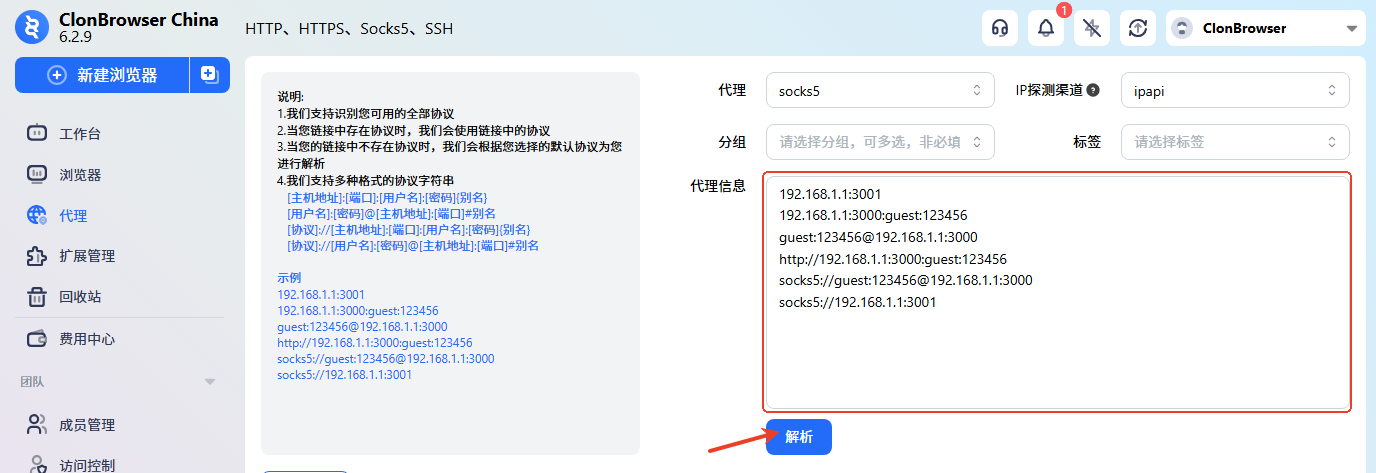Click the ClonBrowser logo icon

30,28
